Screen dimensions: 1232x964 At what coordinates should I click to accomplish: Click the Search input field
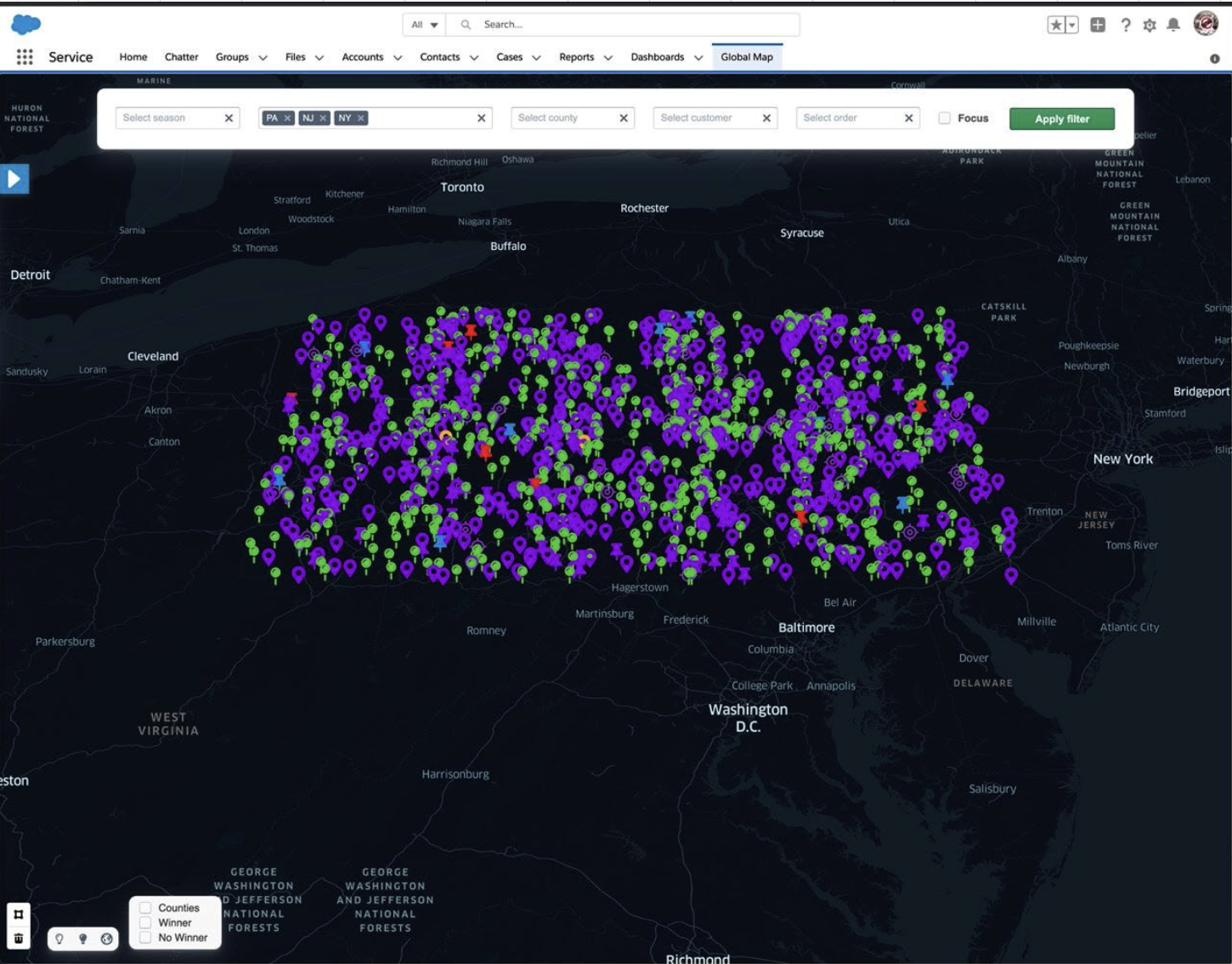(629, 25)
